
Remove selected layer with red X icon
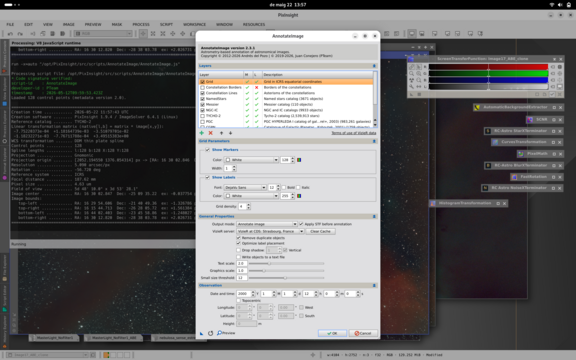210,133
